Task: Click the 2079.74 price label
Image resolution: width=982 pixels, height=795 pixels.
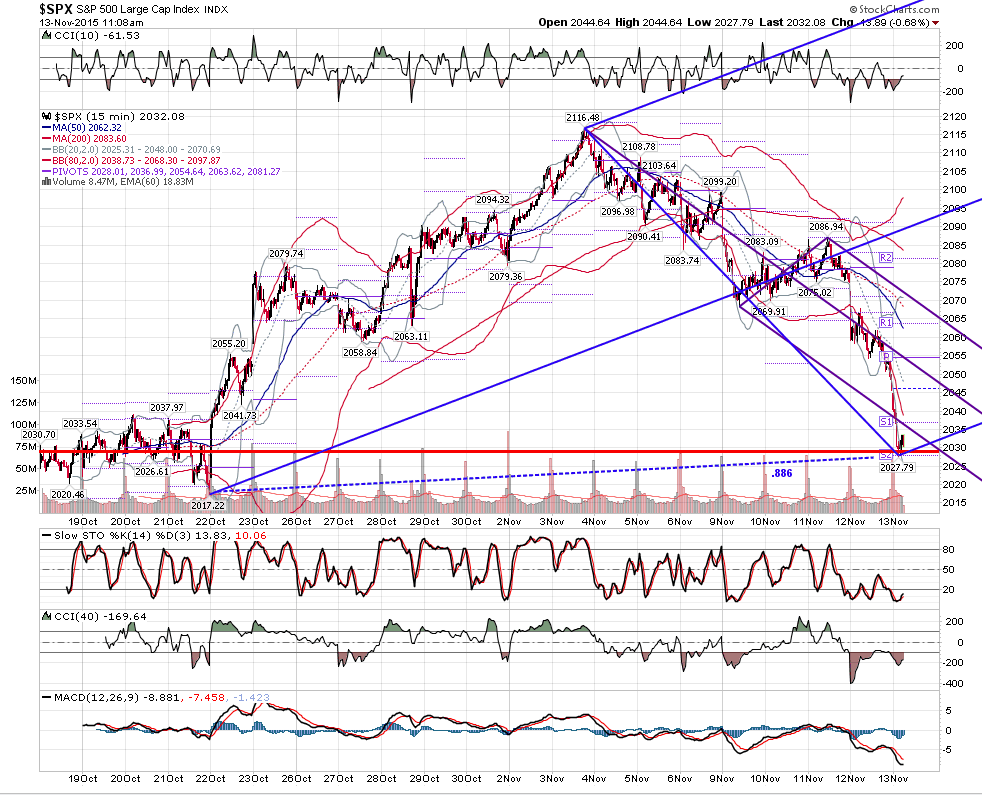Action: (286, 254)
